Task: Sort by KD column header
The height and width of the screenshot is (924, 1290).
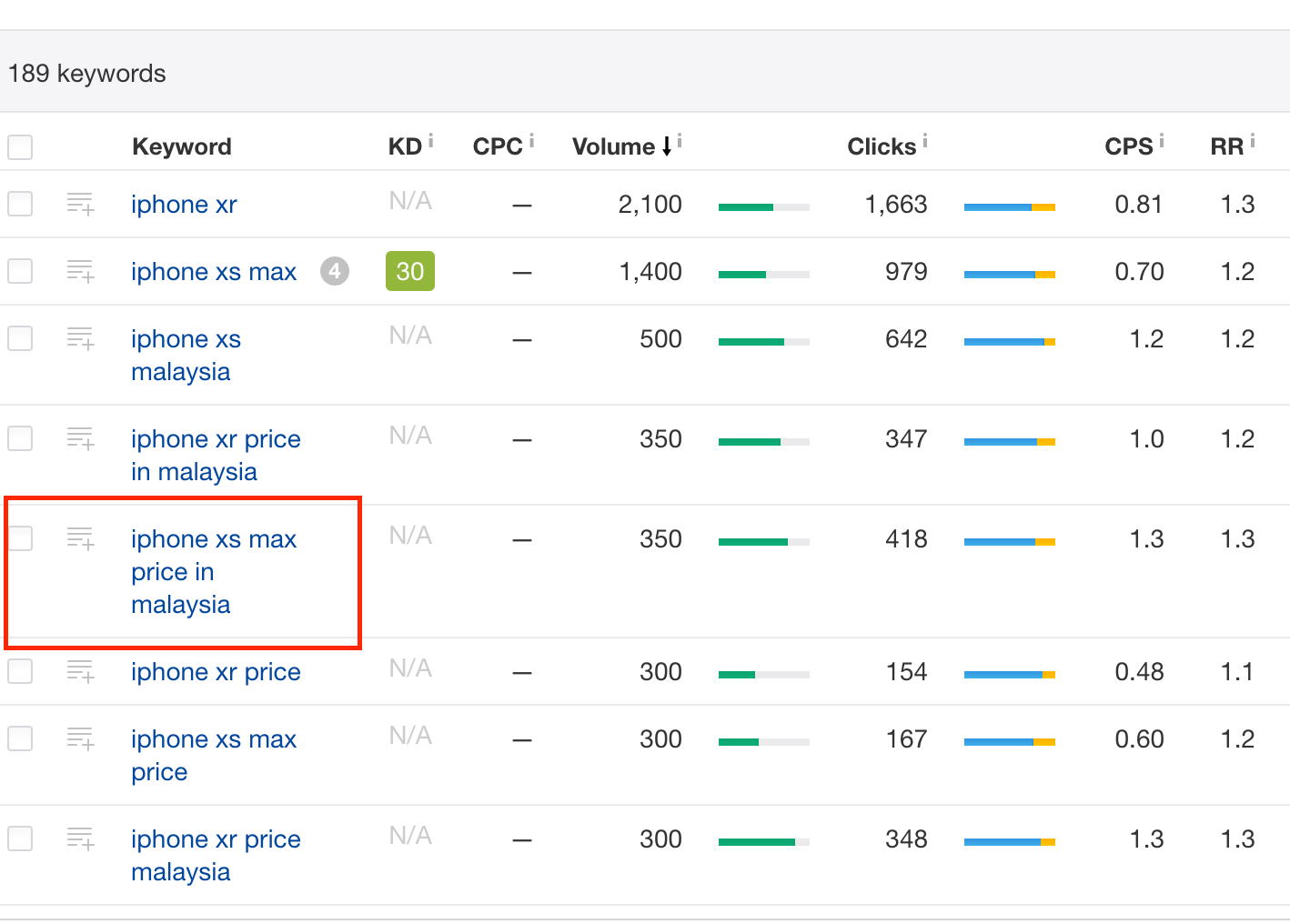Action: point(405,146)
